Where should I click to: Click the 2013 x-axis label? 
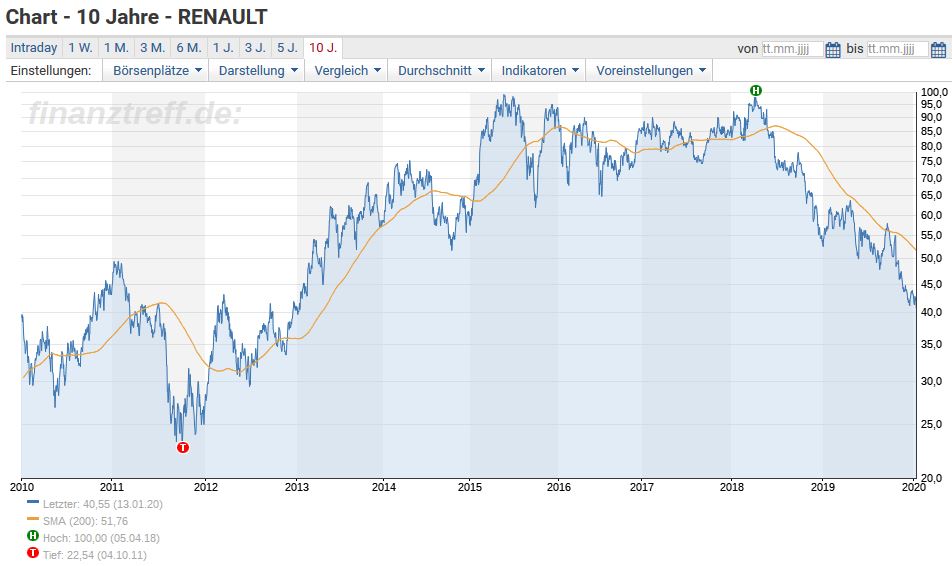tap(297, 487)
